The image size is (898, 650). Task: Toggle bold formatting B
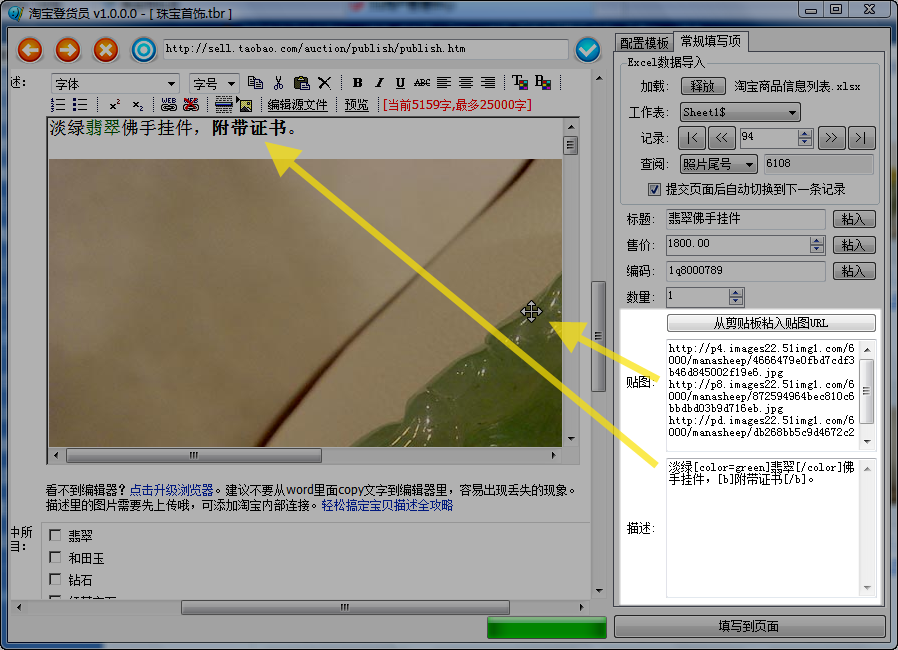click(x=357, y=83)
